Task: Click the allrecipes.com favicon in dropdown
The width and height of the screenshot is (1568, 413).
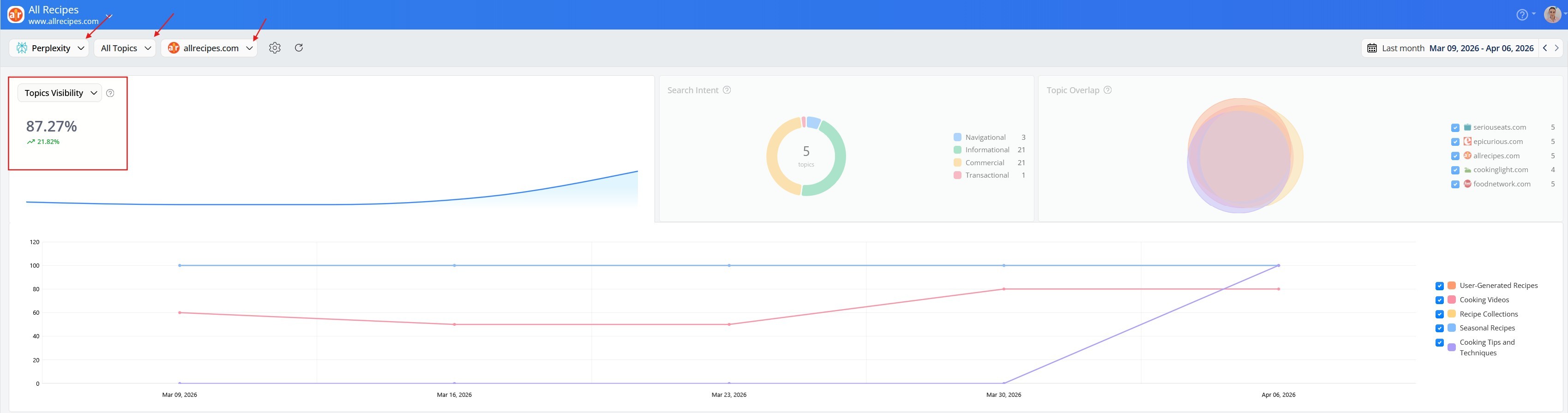Action: [174, 48]
